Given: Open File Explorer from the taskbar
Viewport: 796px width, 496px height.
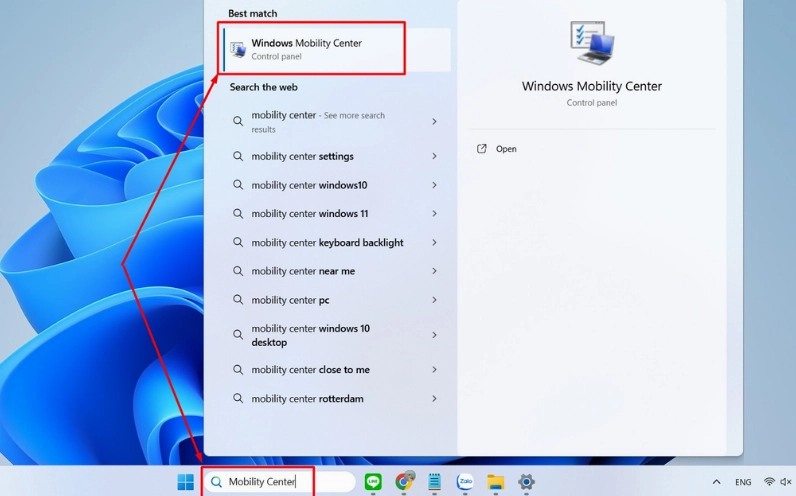Looking at the screenshot, I should pyautogui.click(x=496, y=482).
